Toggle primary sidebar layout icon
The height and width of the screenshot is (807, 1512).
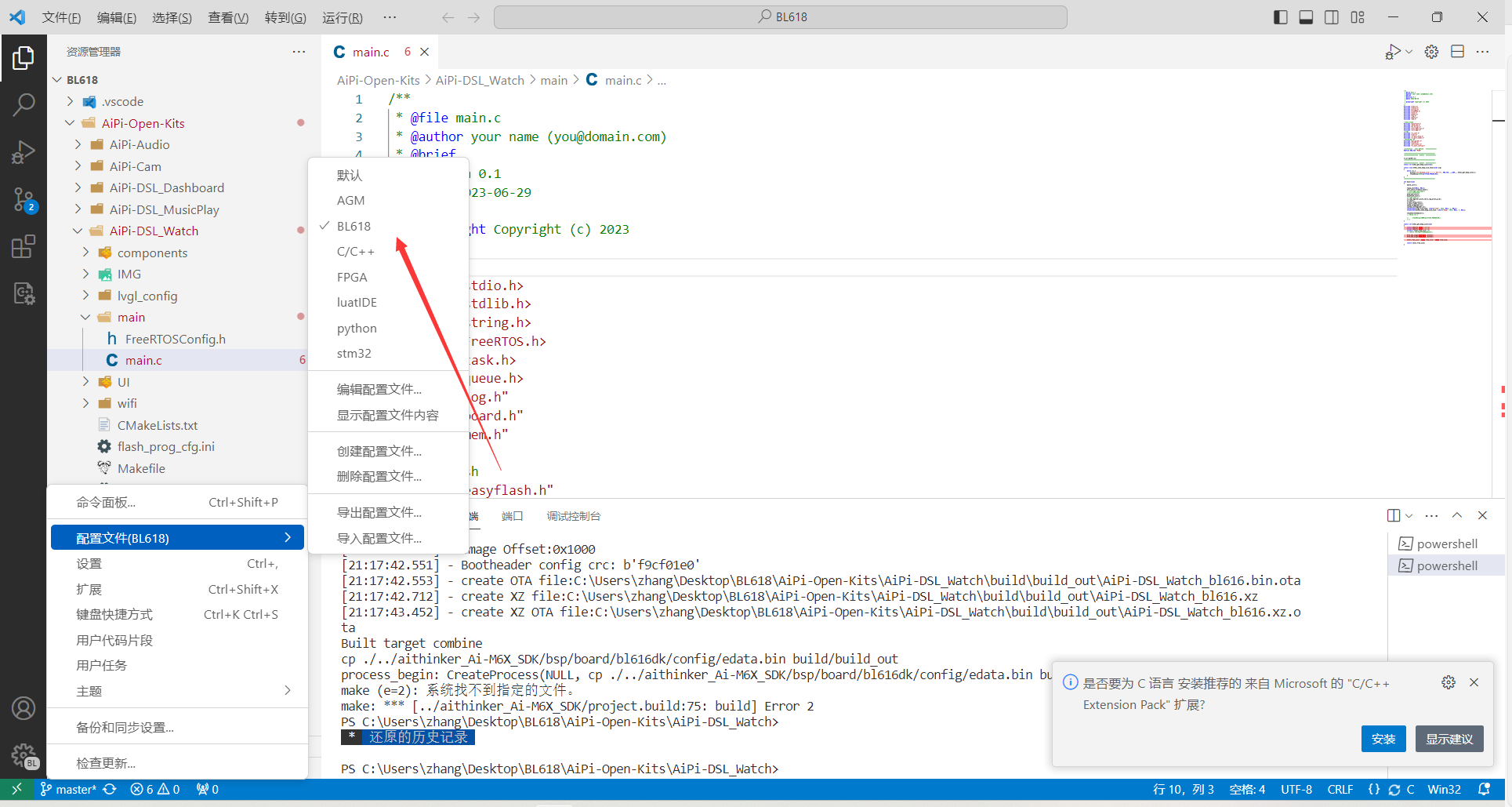pyautogui.click(x=1281, y=17)
